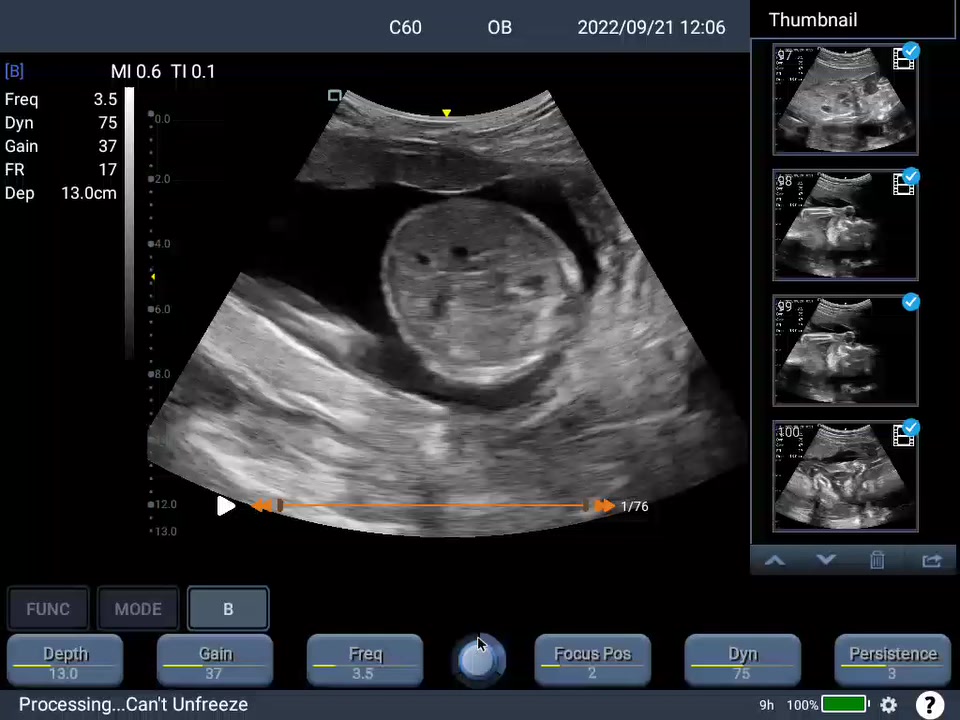Uncheck thumbnail 97 selection checkmark

click(x=910, y=51)
